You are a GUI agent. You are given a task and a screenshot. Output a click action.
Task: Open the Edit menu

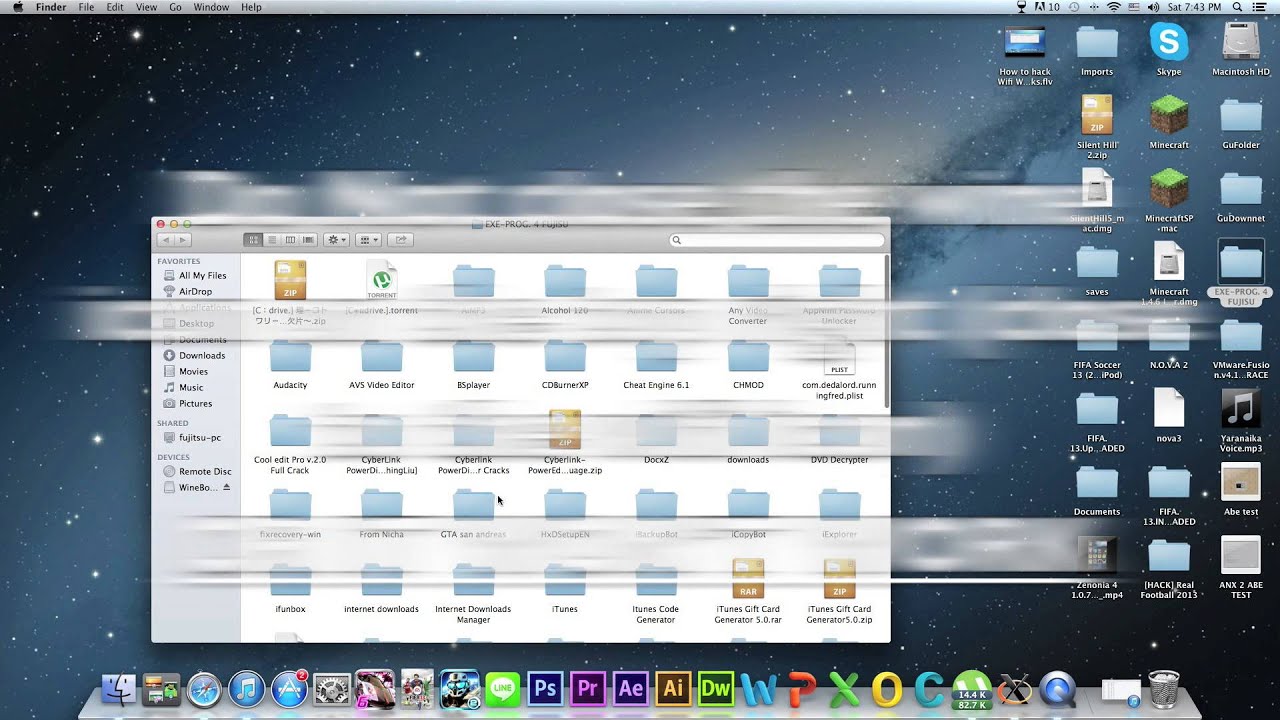(115, 7)
